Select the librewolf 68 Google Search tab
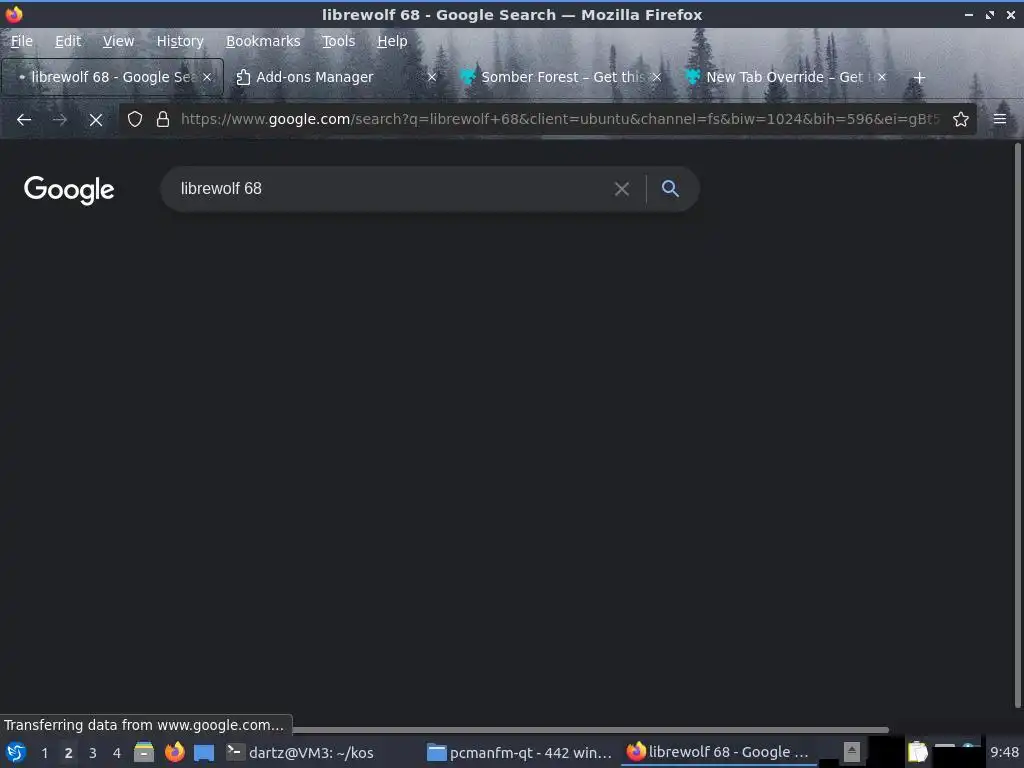The height and width of the screenshot is (768, 1024). (x=112, y=77)
